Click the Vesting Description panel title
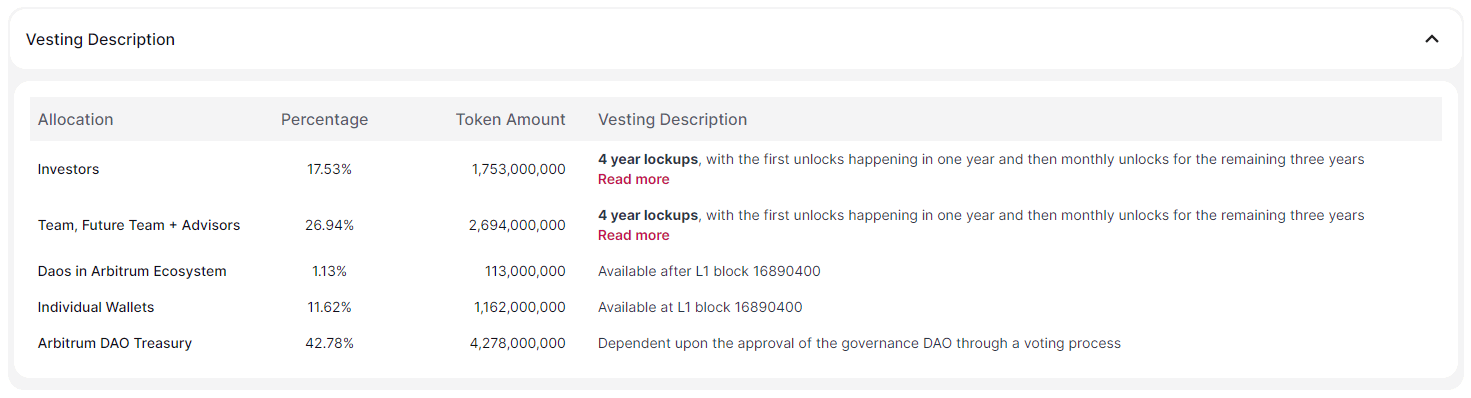1471x398 pixels. [100, 39]
